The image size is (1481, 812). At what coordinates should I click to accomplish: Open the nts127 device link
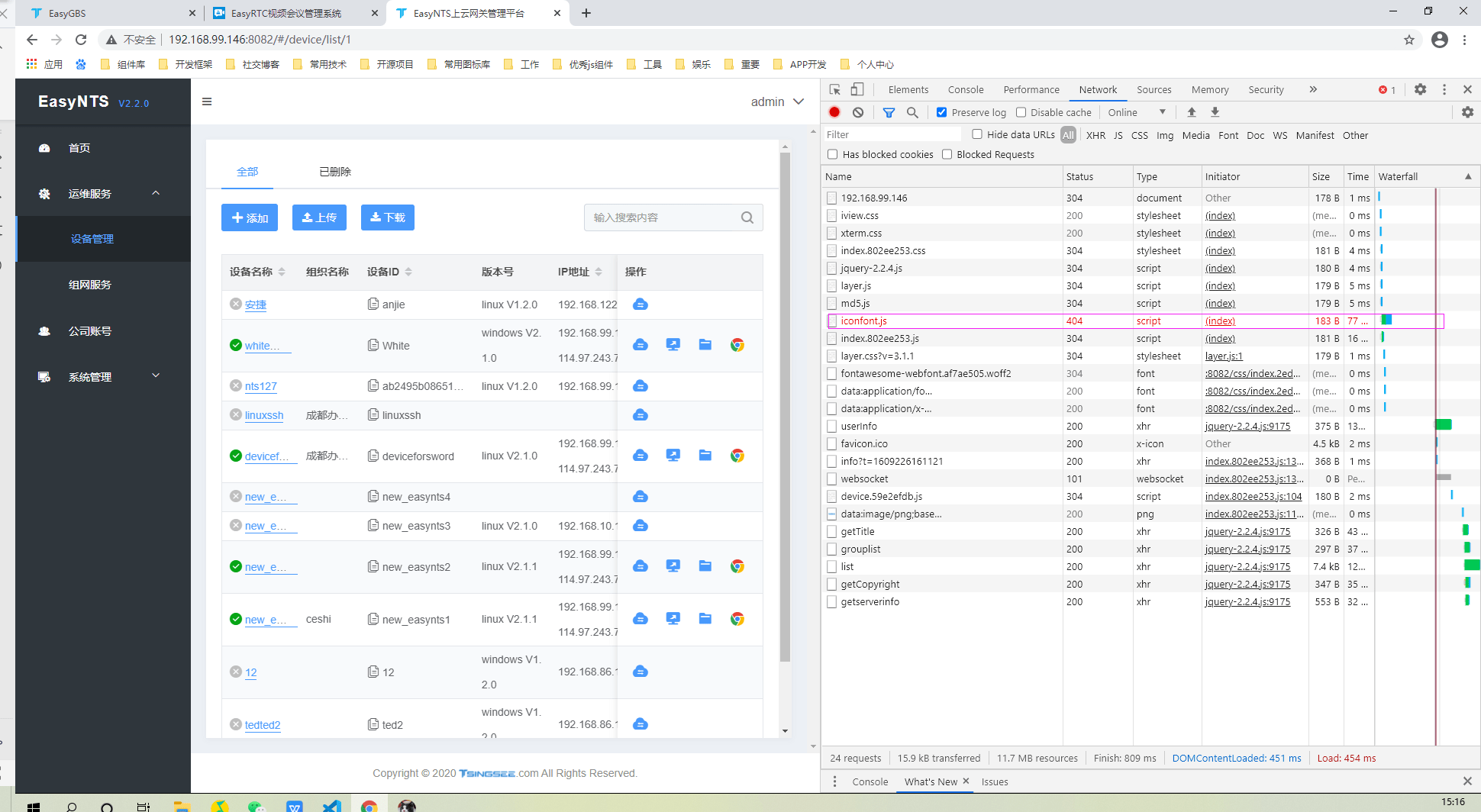coord(261,386)
